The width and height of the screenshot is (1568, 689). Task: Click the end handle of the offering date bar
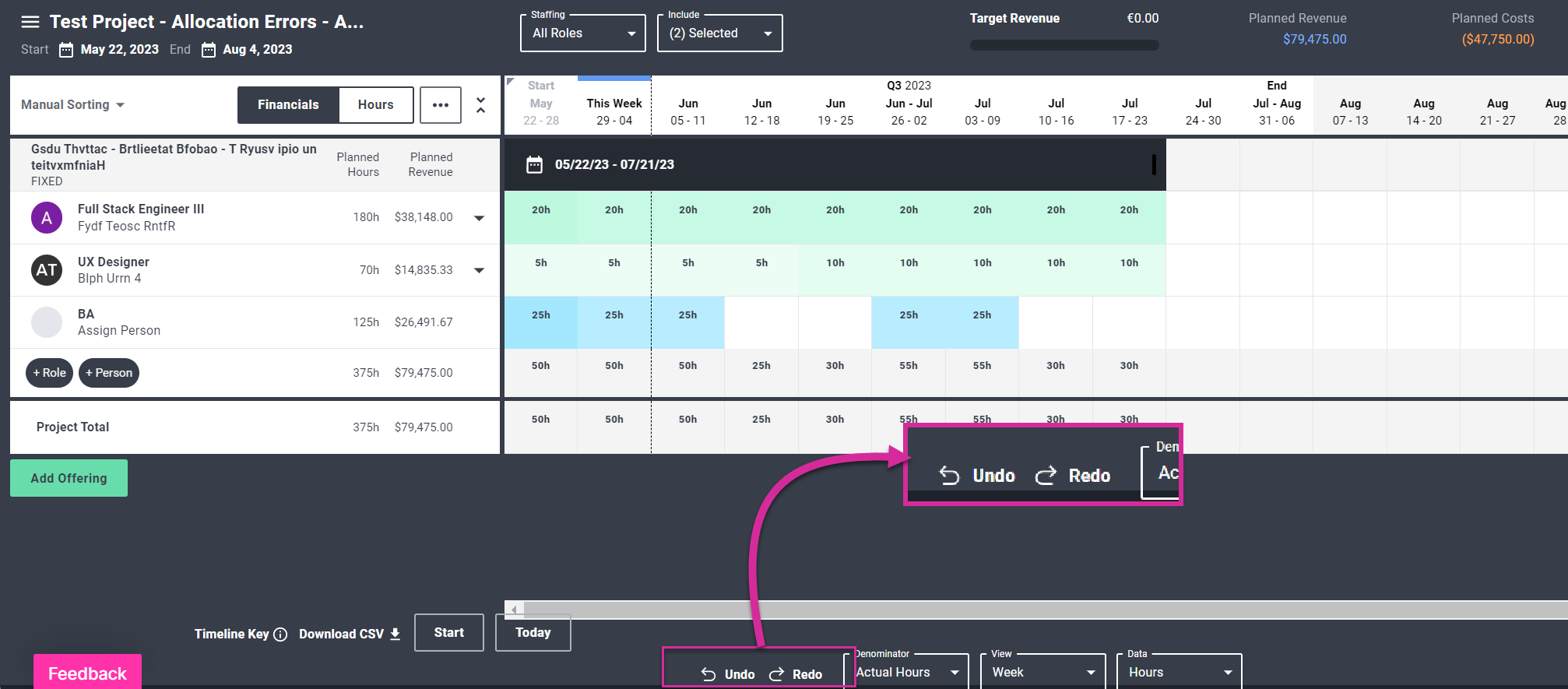pyautogui.click(x=1154, y=164)
